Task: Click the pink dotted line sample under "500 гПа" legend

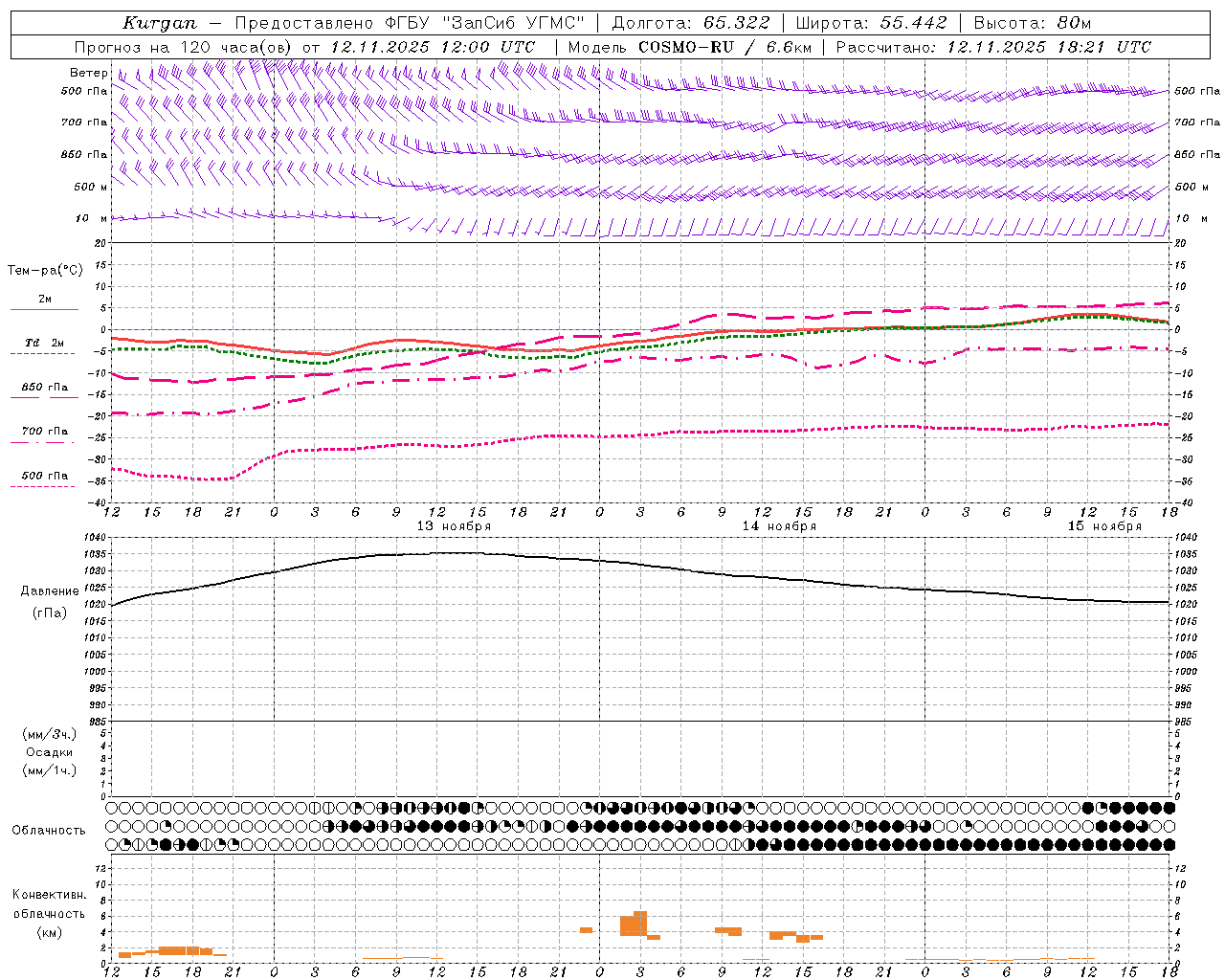Action: [43, 486]
